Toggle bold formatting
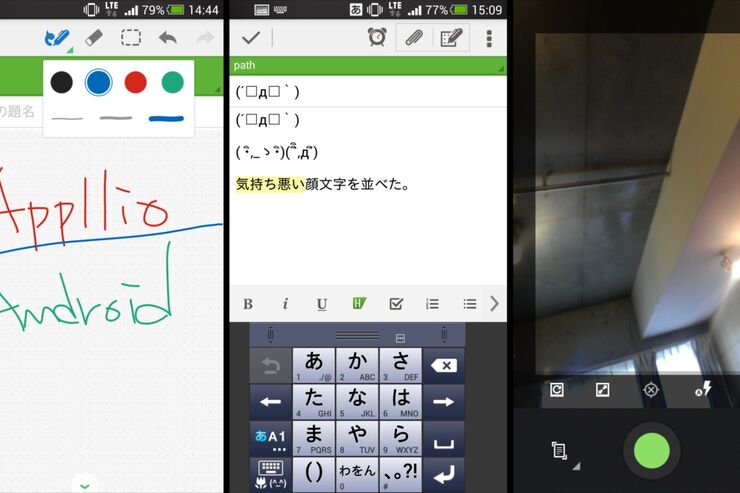The image size is (740, 493). [248, 304]
